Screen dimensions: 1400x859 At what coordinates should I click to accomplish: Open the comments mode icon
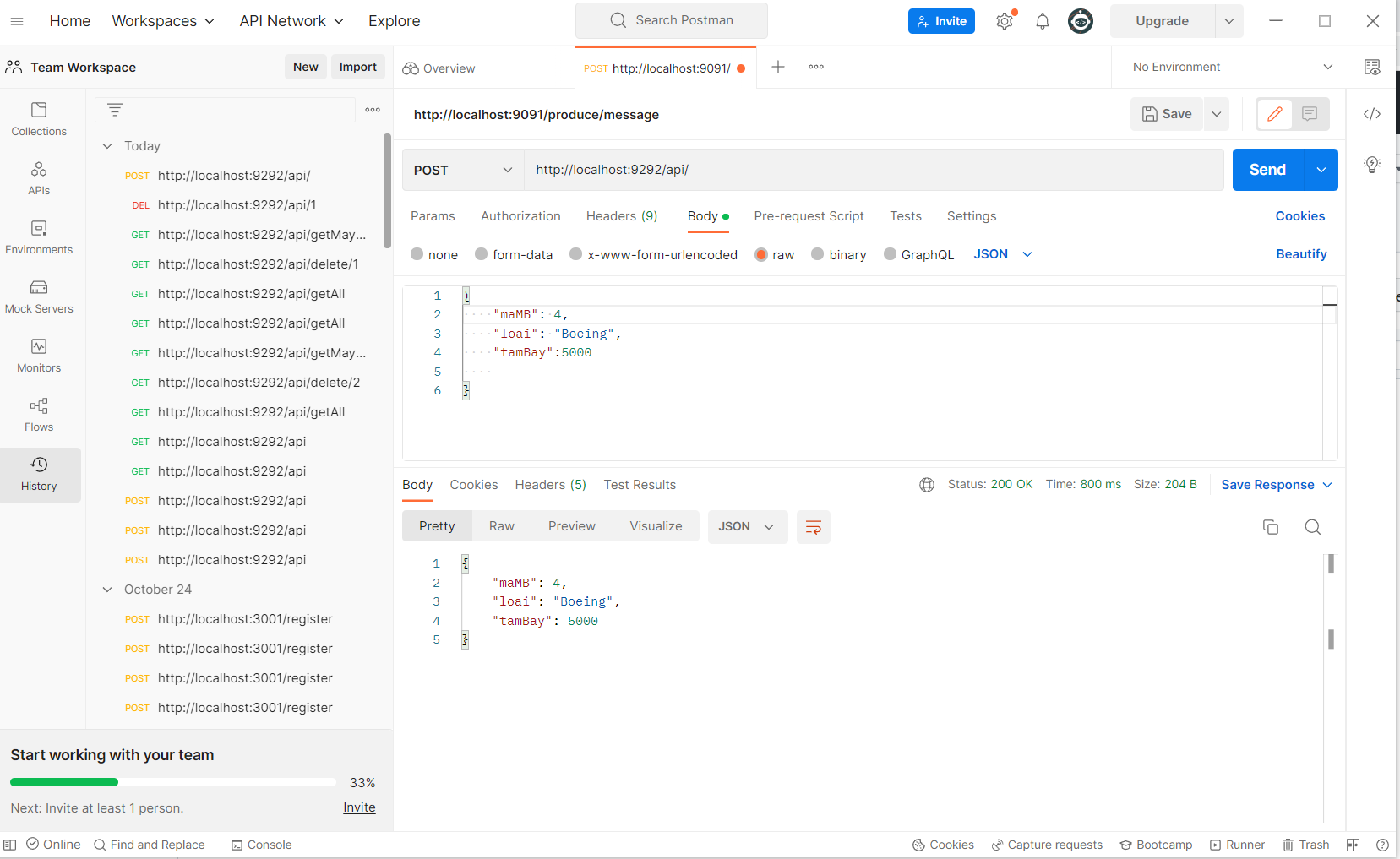click(x=1310, y=114)
